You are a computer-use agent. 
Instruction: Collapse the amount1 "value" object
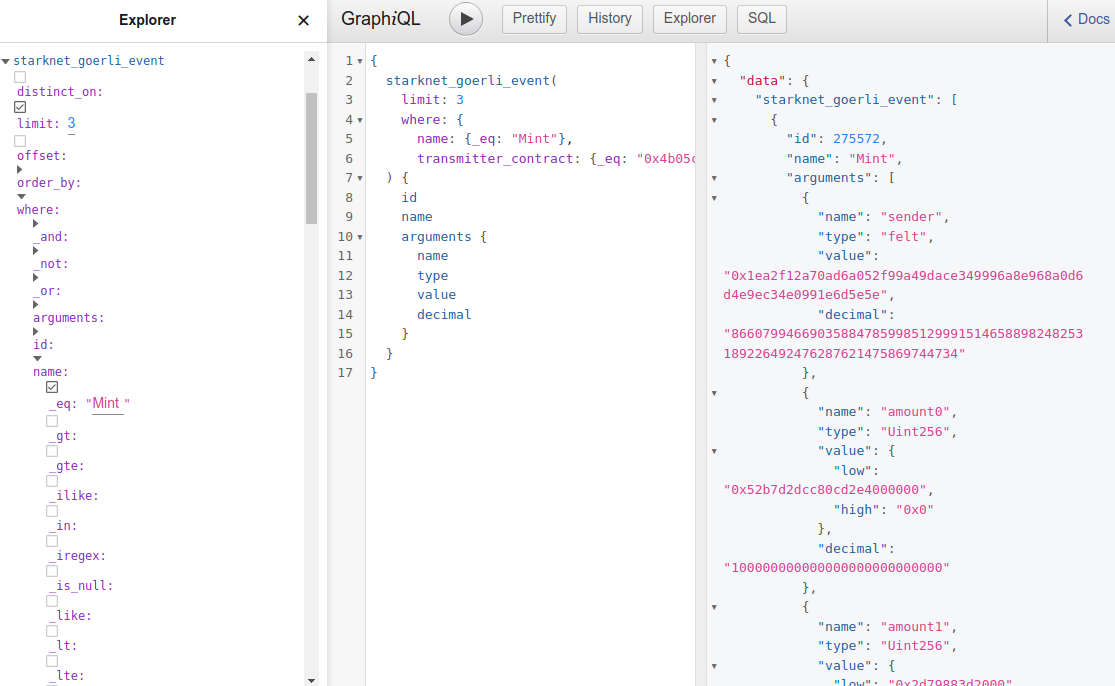[x=714, y=666]
